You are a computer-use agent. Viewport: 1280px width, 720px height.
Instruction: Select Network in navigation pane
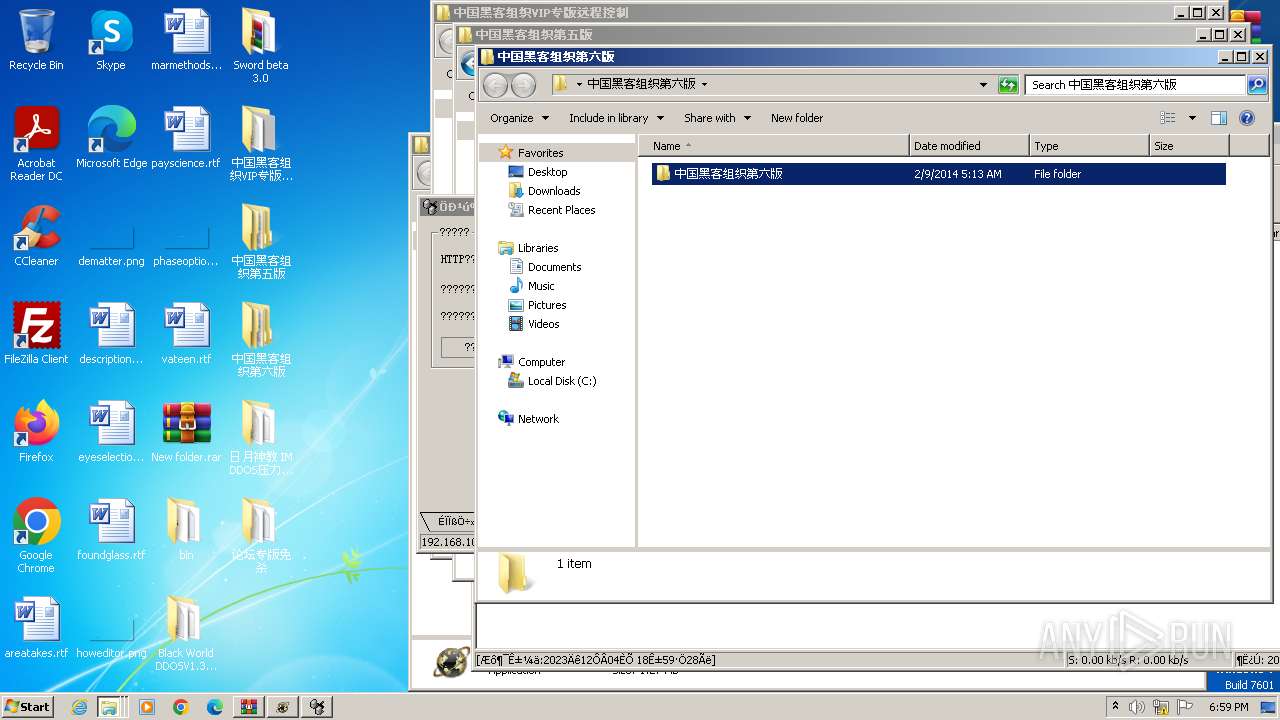click(x=538, y=419)
